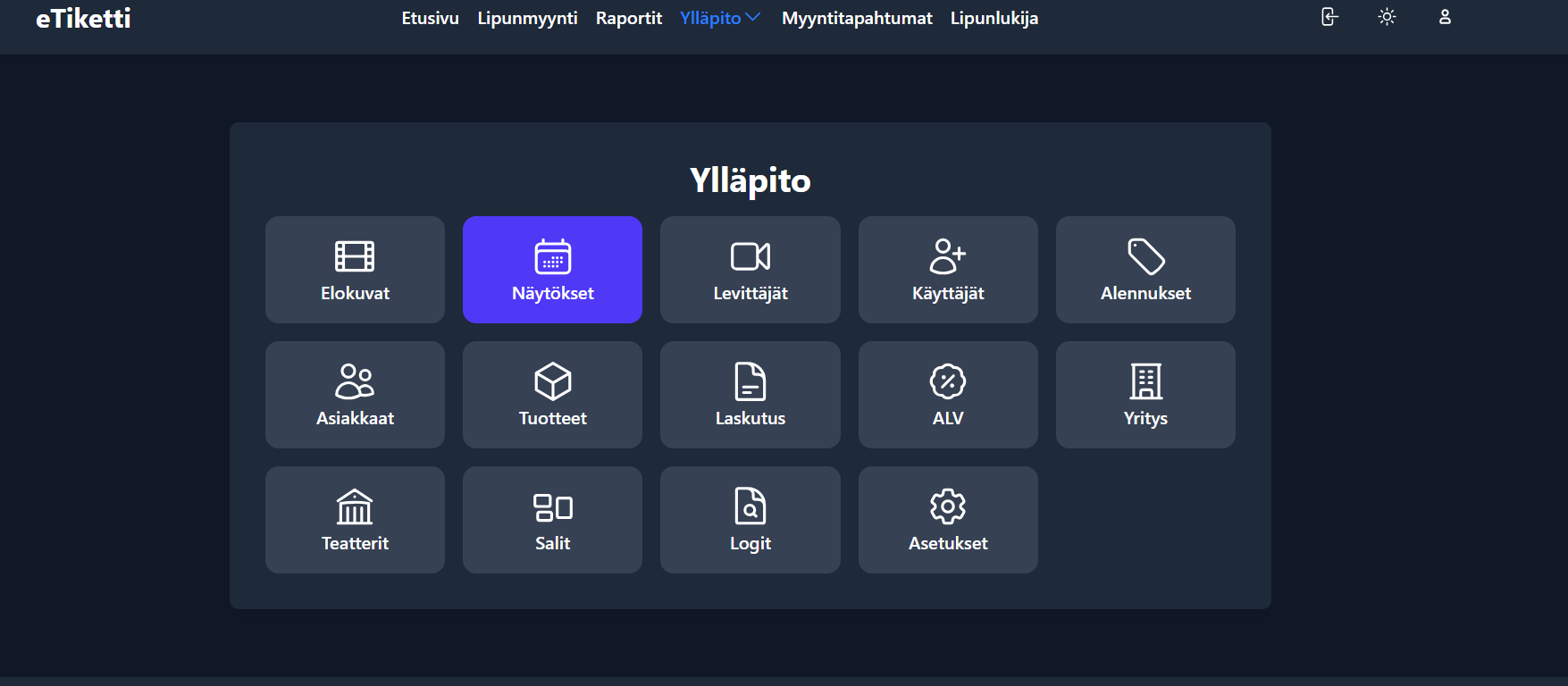The height and width of the screenshot is (686, 1568).
Task: Open Raportit from the top menu
Action: [x=628, y=18]
